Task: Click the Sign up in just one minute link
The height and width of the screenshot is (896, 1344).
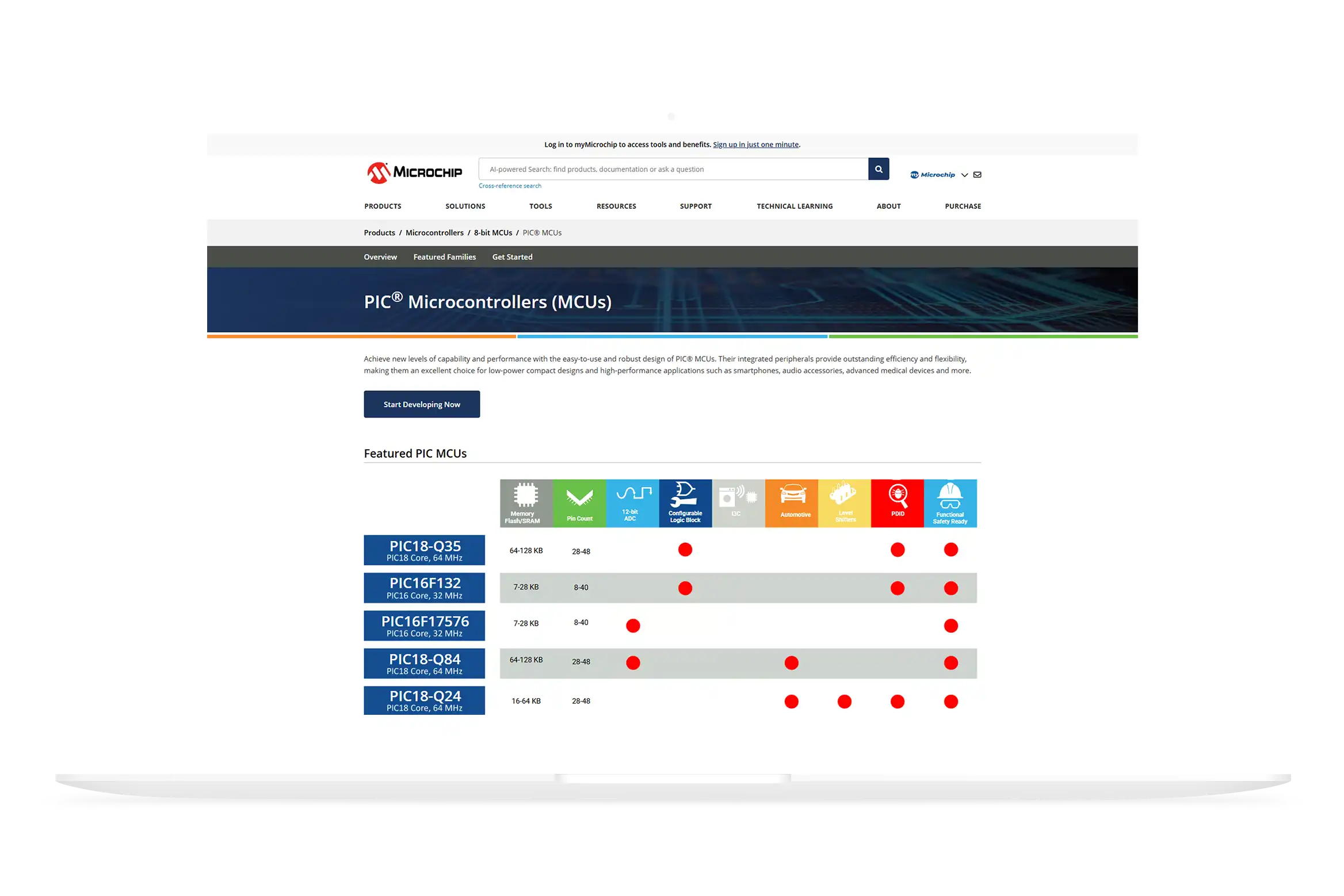Action: [x=755, y=144]
